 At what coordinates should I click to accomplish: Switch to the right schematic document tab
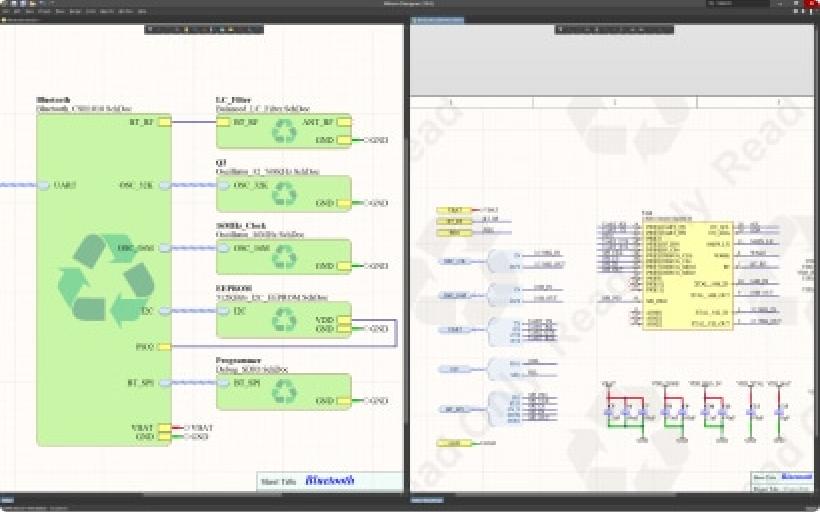(438, 20)
